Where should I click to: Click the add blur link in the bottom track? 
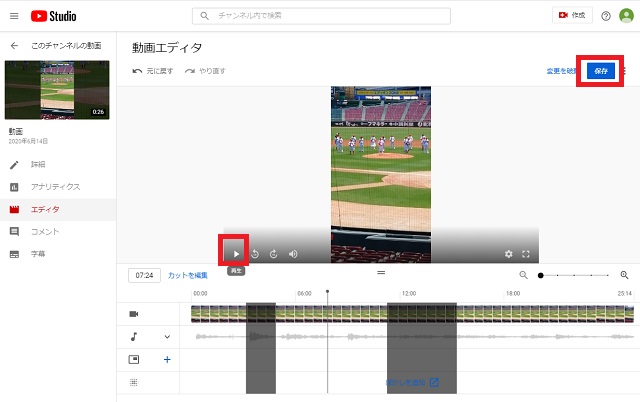click(412, 382)
